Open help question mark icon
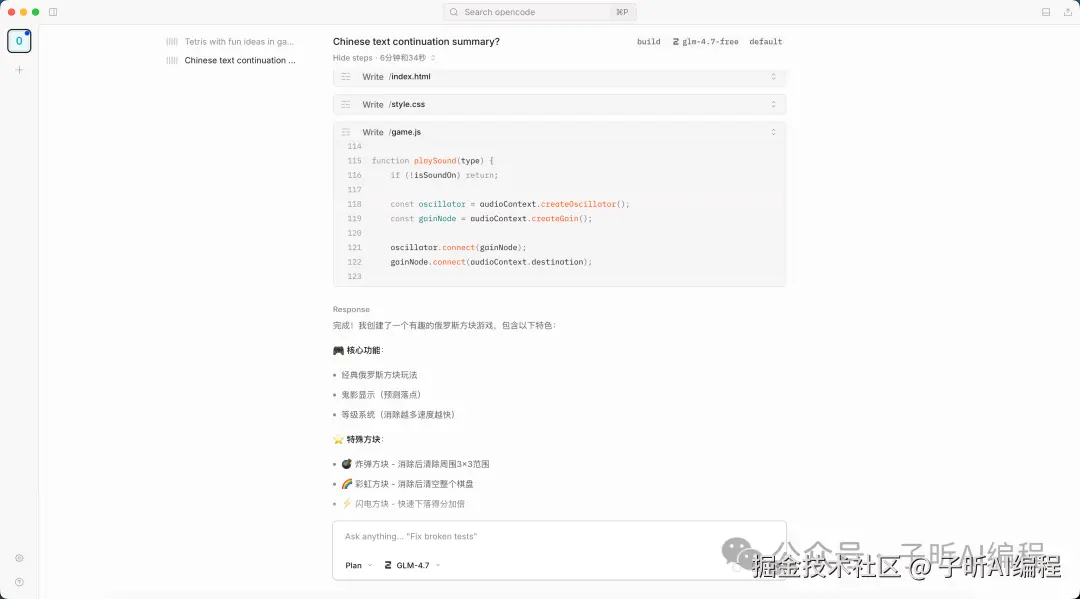The height and width of the screenshot is (599, 1080). 19,582
